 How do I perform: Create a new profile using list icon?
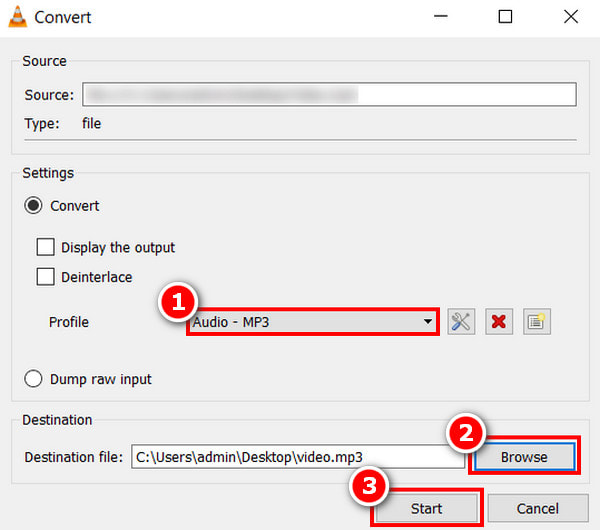pyautogui.click(x=537, y=321)
